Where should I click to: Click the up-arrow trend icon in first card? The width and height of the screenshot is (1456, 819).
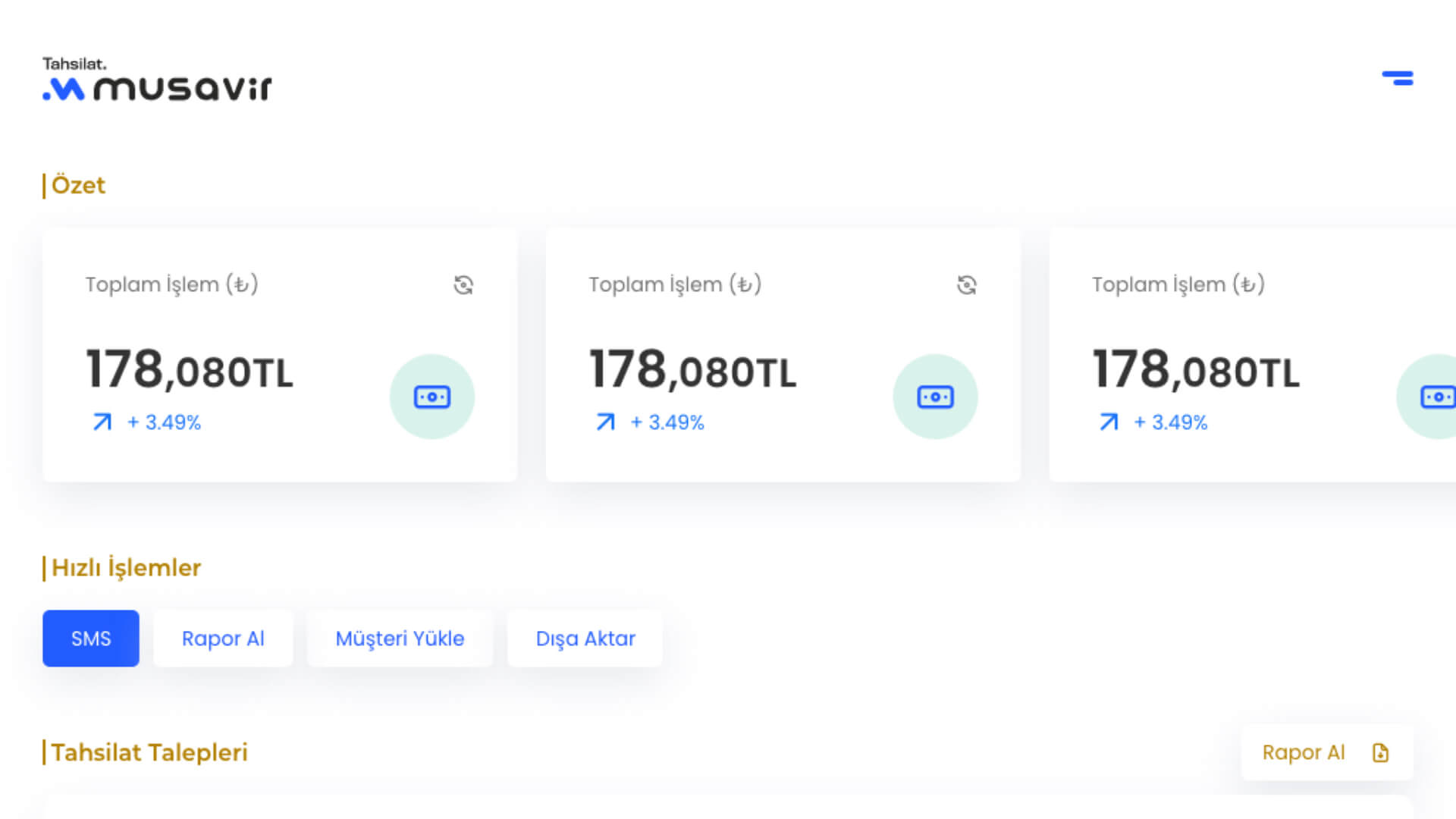(102, 422)
